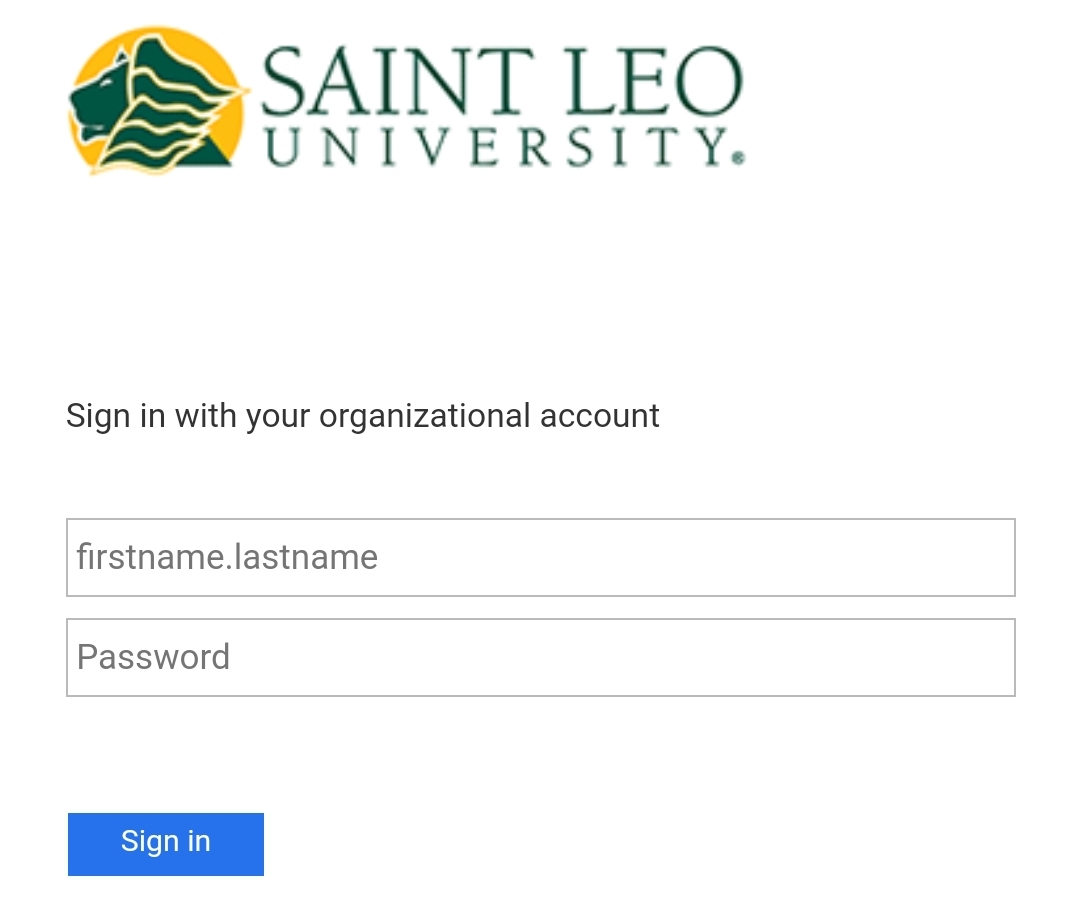1079x902 pixels.
Task: Select the SAINT LEO wordmark
Action: click(502, 80)
